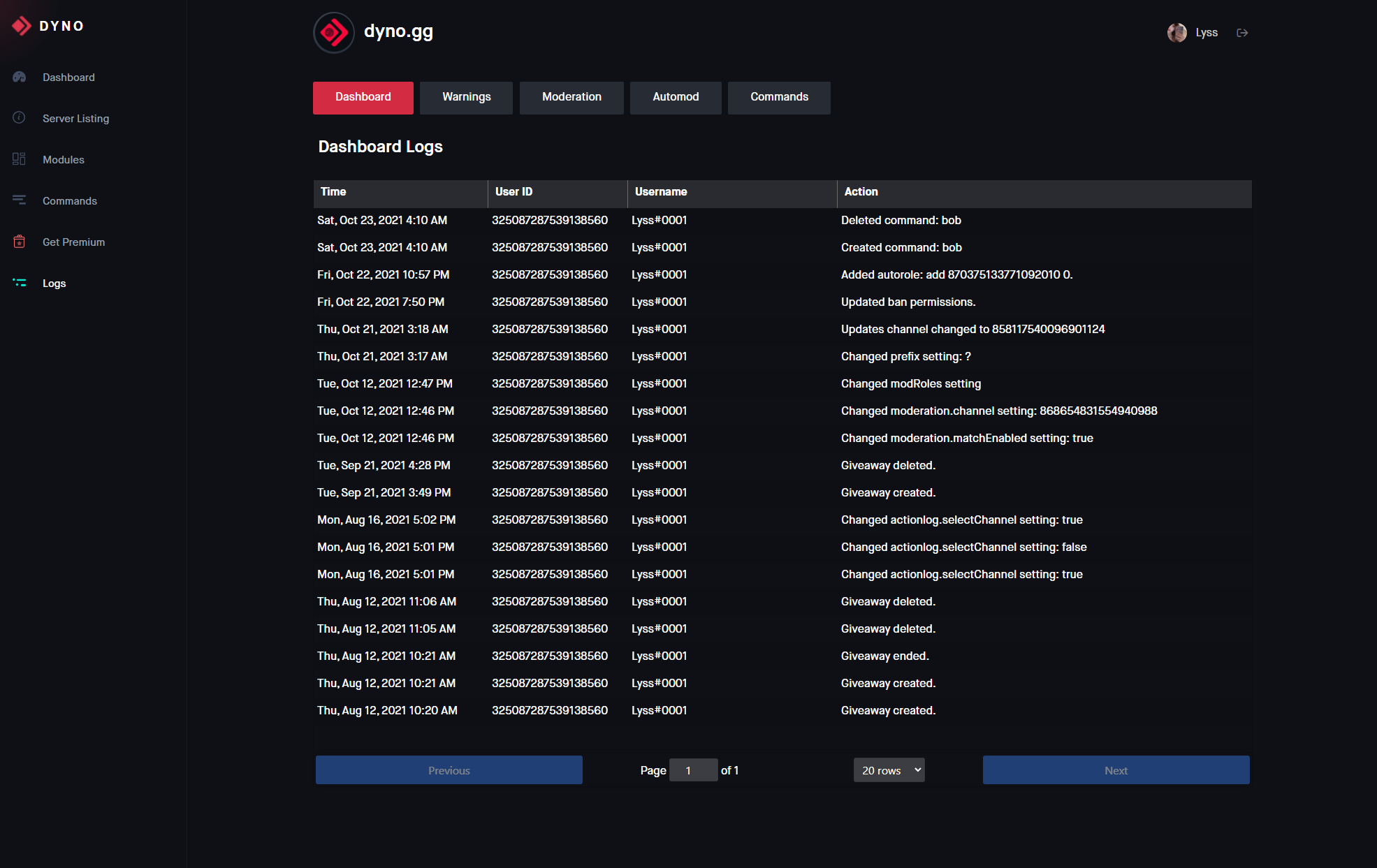The image size is (1377, 868).
Task: Click the Commands icon in sidebar
Action: [x=18, y=200]
